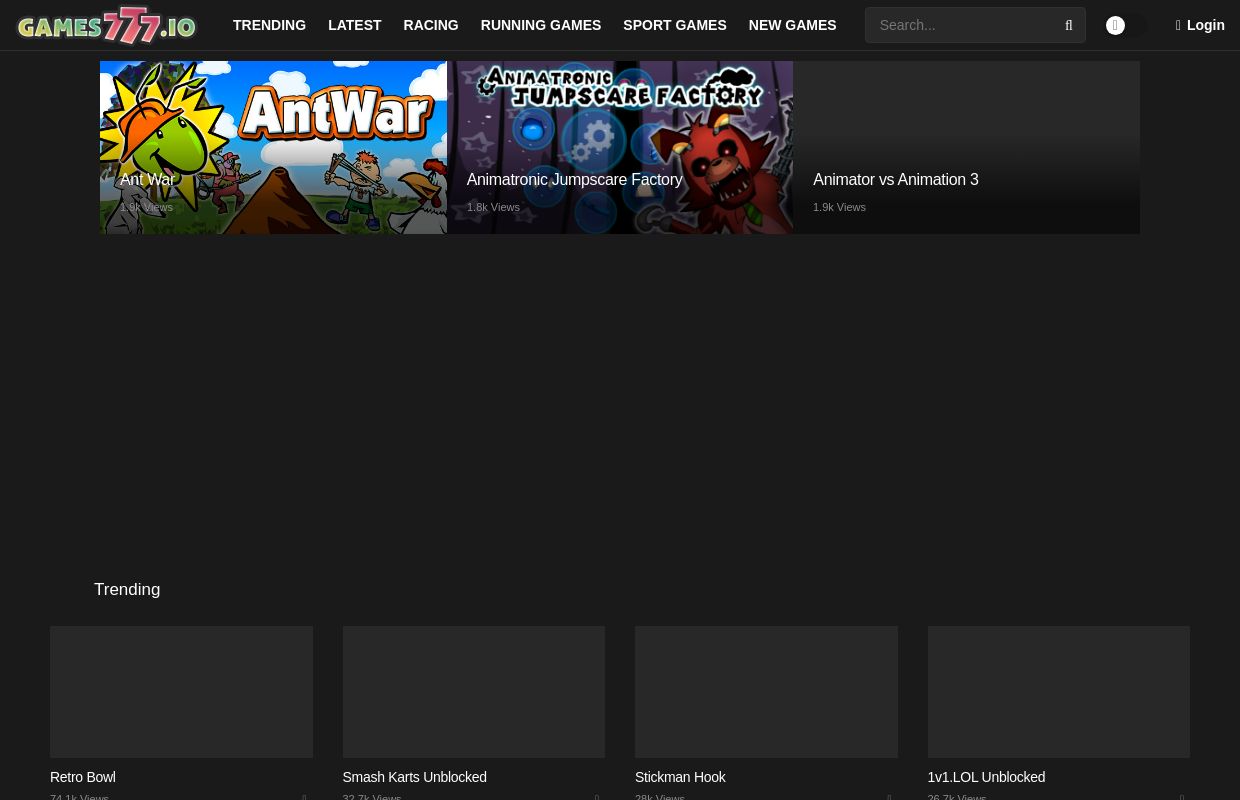This screenshot has width=1240, height=800.
Task: Click the Trending section heading
Action: tap(127, 590)
